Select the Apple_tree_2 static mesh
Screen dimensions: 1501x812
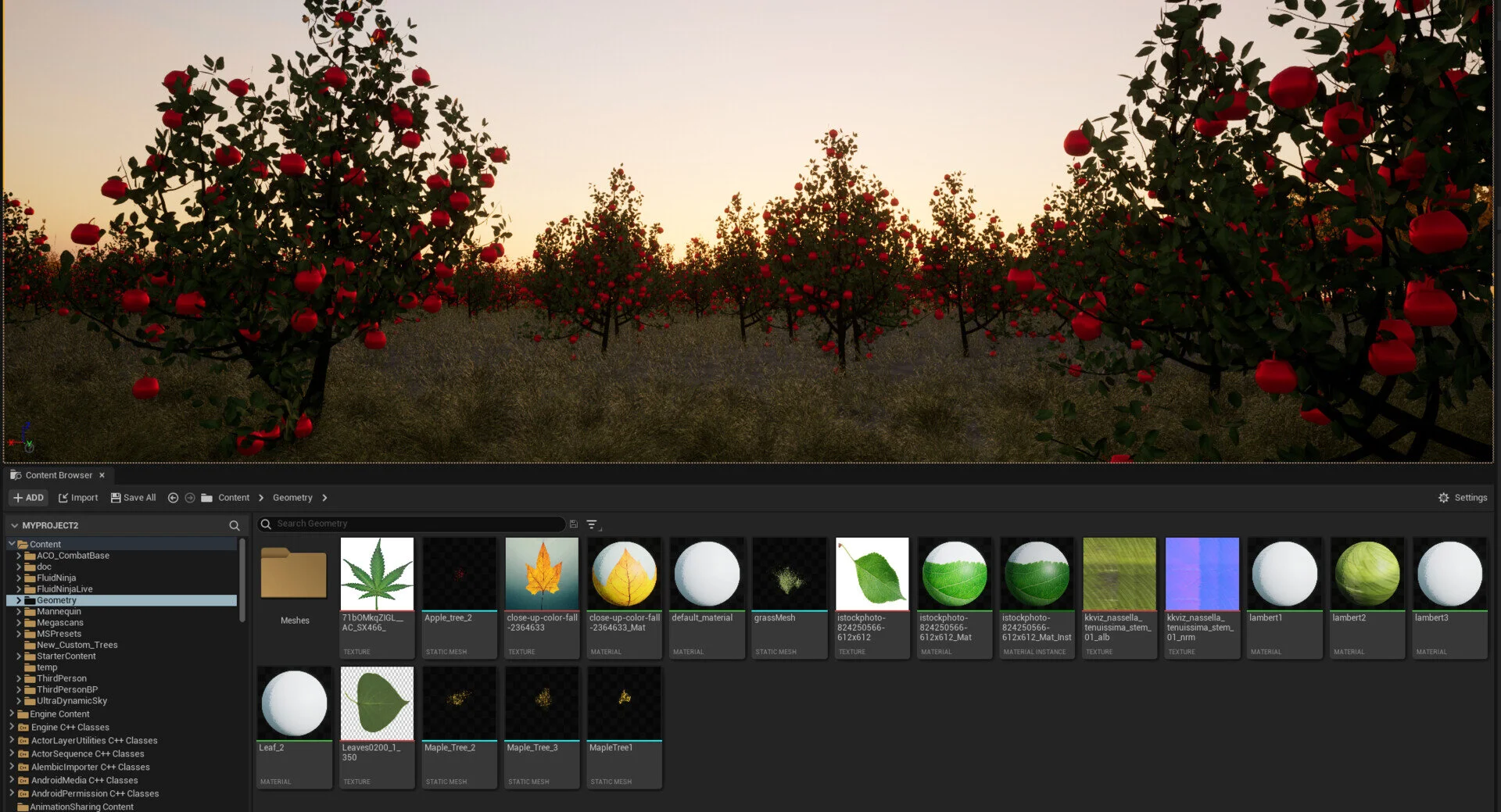point(460,597)
